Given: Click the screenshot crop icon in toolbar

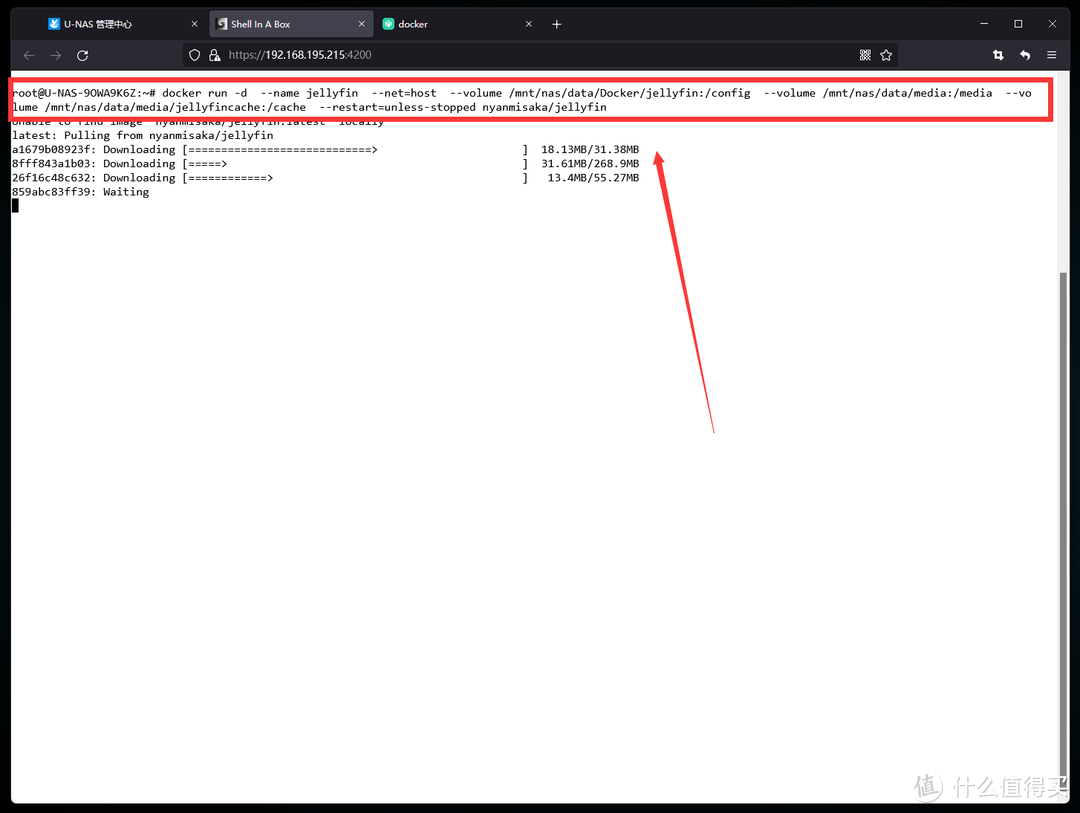Looking at the screenshot, I should 998,55.
